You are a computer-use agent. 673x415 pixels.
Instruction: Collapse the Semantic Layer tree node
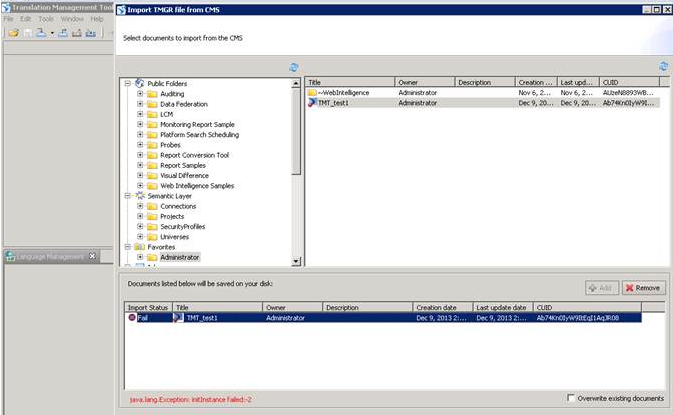pos(127,196)
